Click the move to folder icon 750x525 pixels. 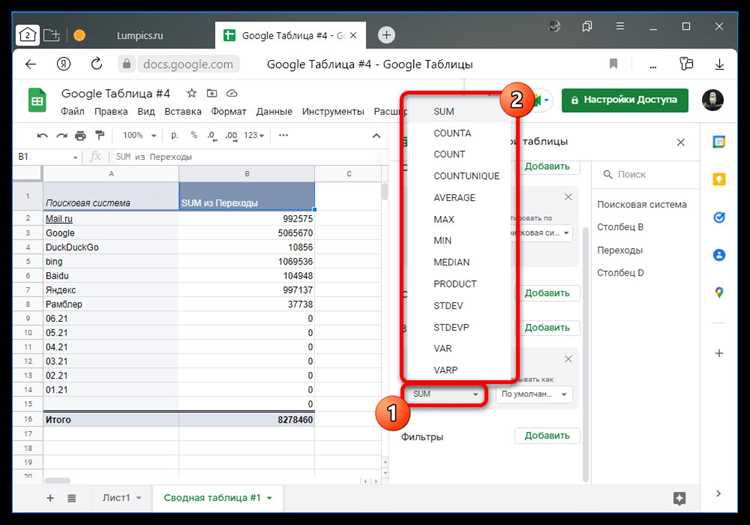(212, 93)
